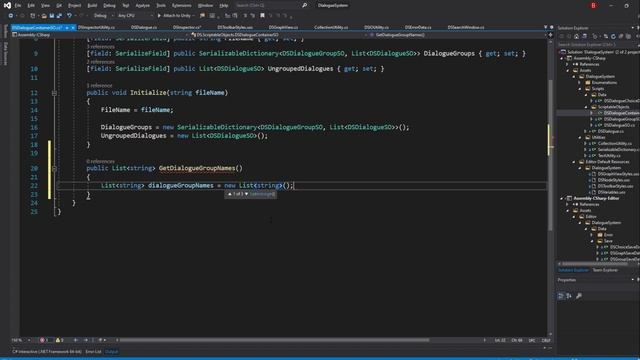Switch to the DSToolbarStyles.uss tab
Viewport: 640px width, 360px height.
pos(235,27)
